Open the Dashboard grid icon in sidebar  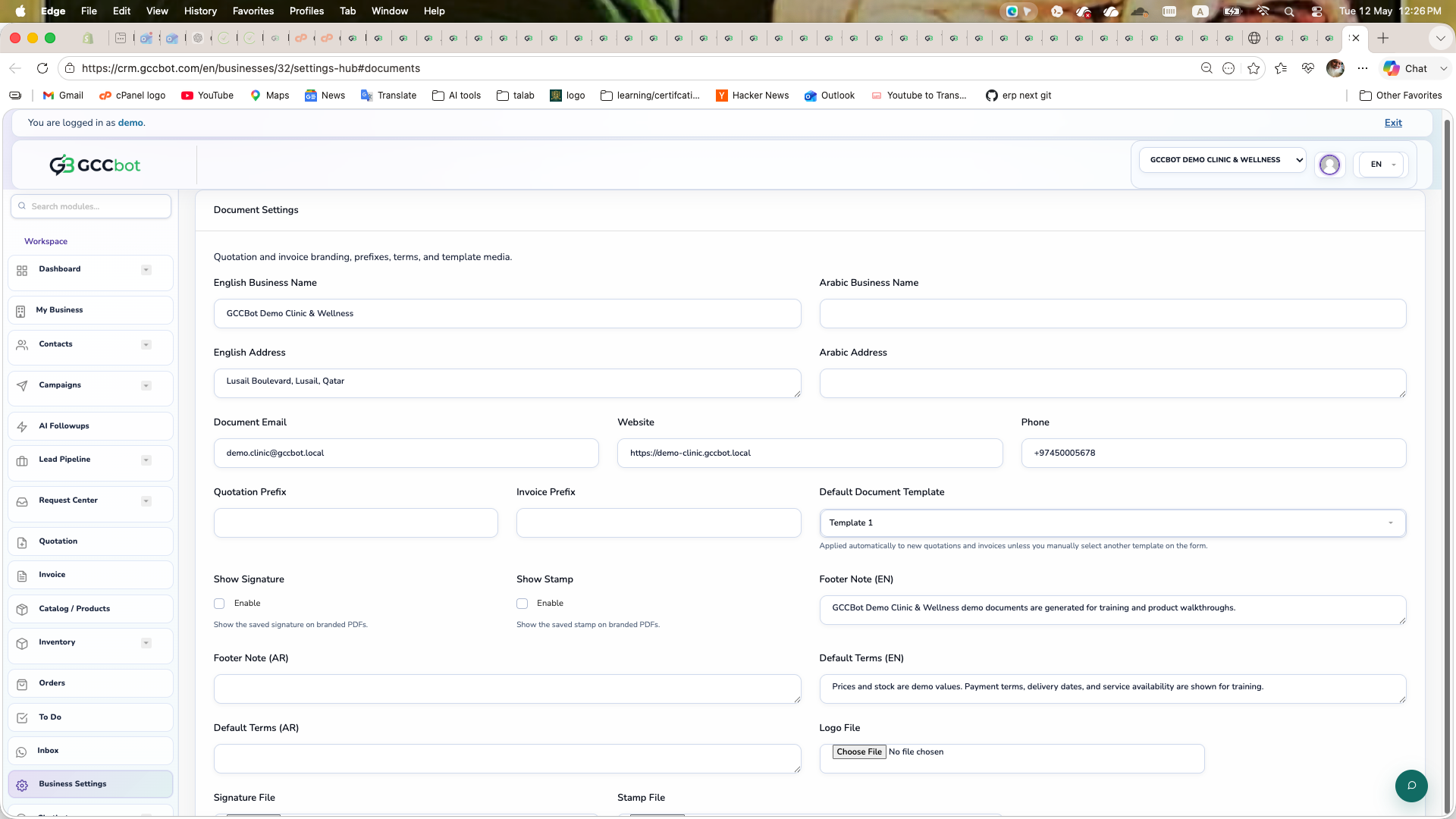coord(22,271)
